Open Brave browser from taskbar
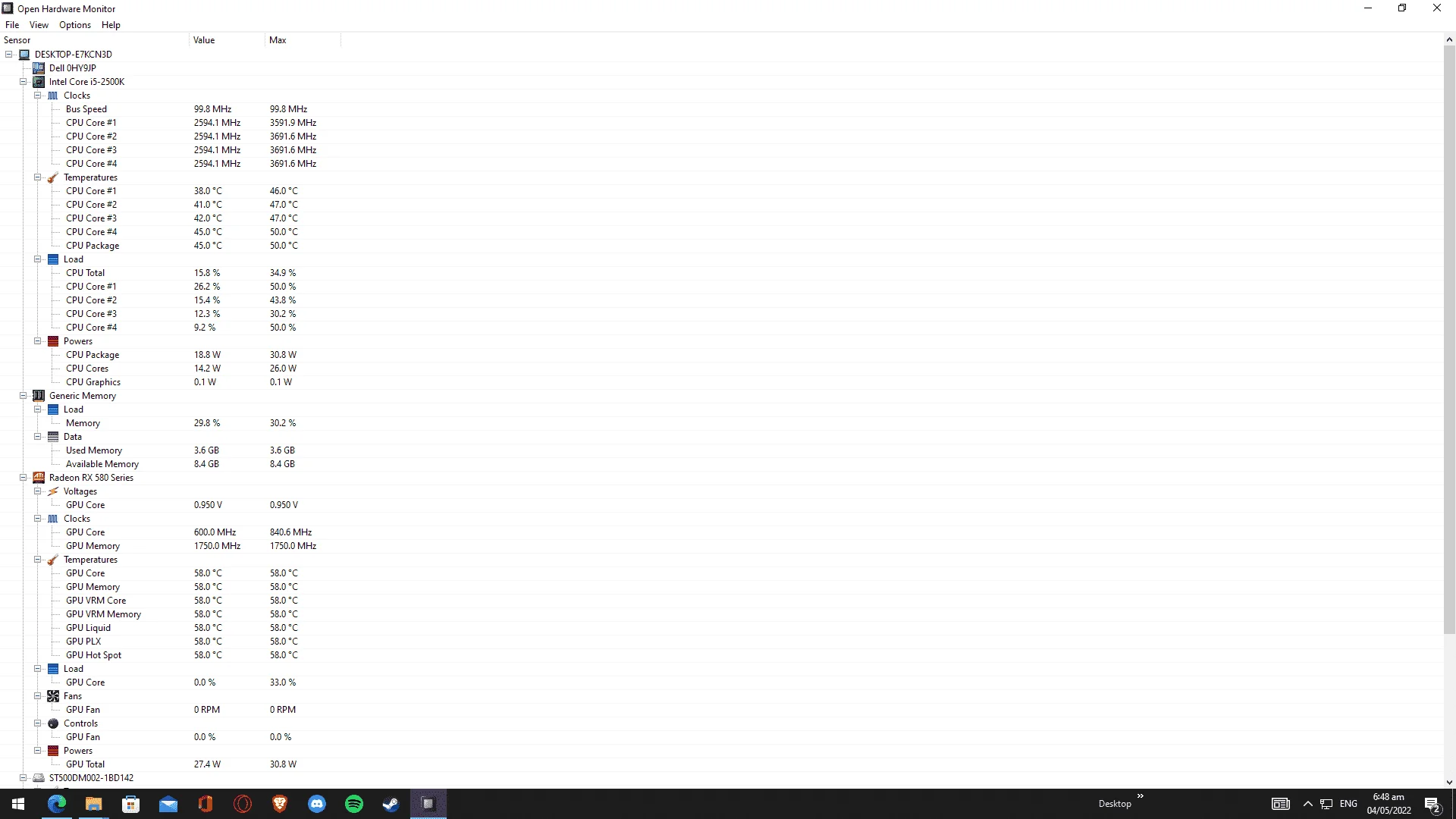This screenshot has width=1456, height=819. tap(280, 804)
